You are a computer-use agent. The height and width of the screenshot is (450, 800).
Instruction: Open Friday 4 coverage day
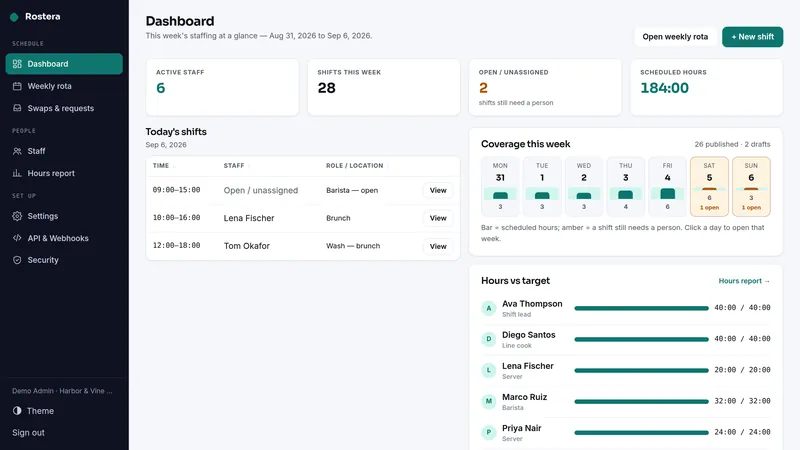[667, 187]
